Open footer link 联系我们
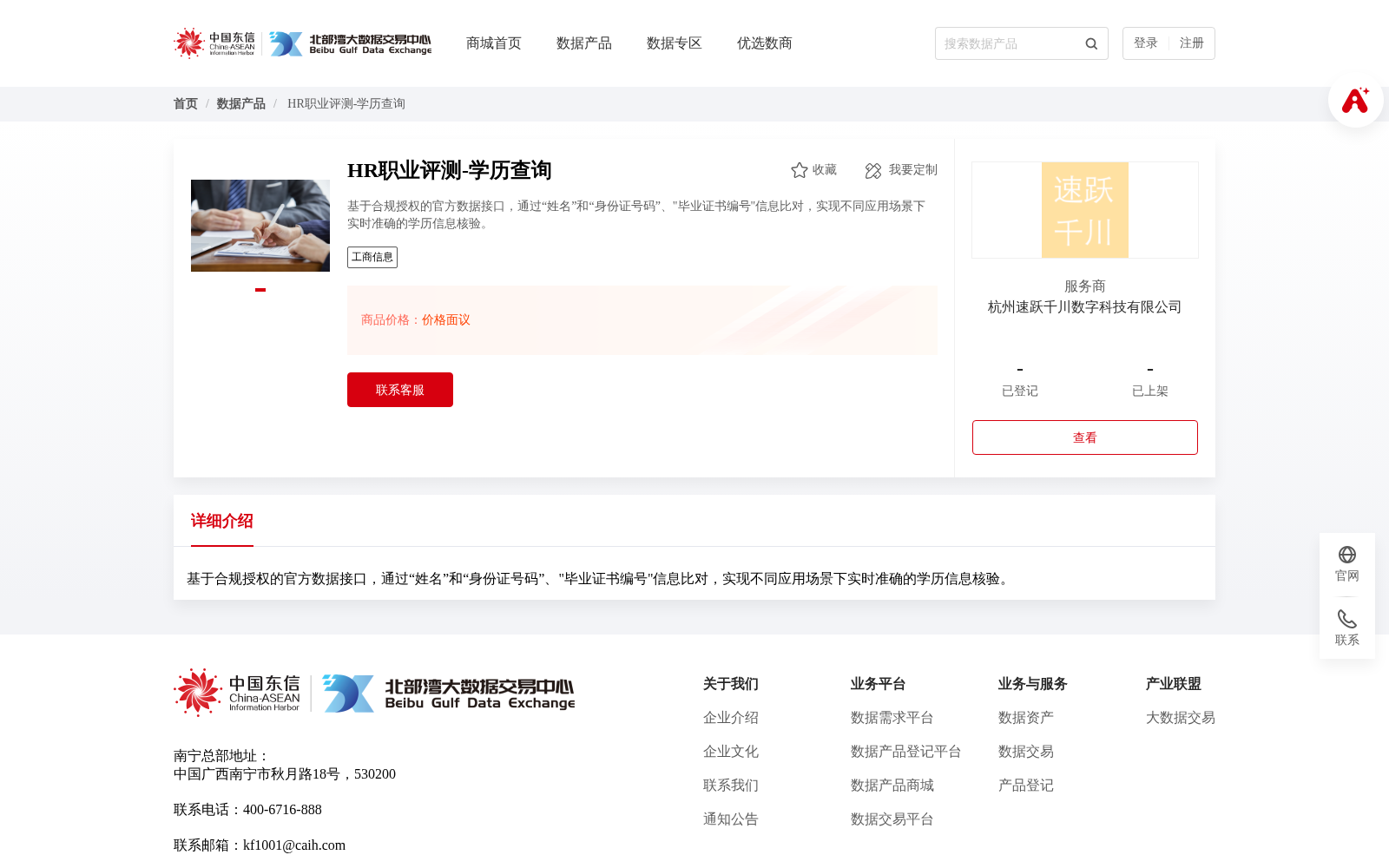1389x868 pixels. click(x=731, y=786)
